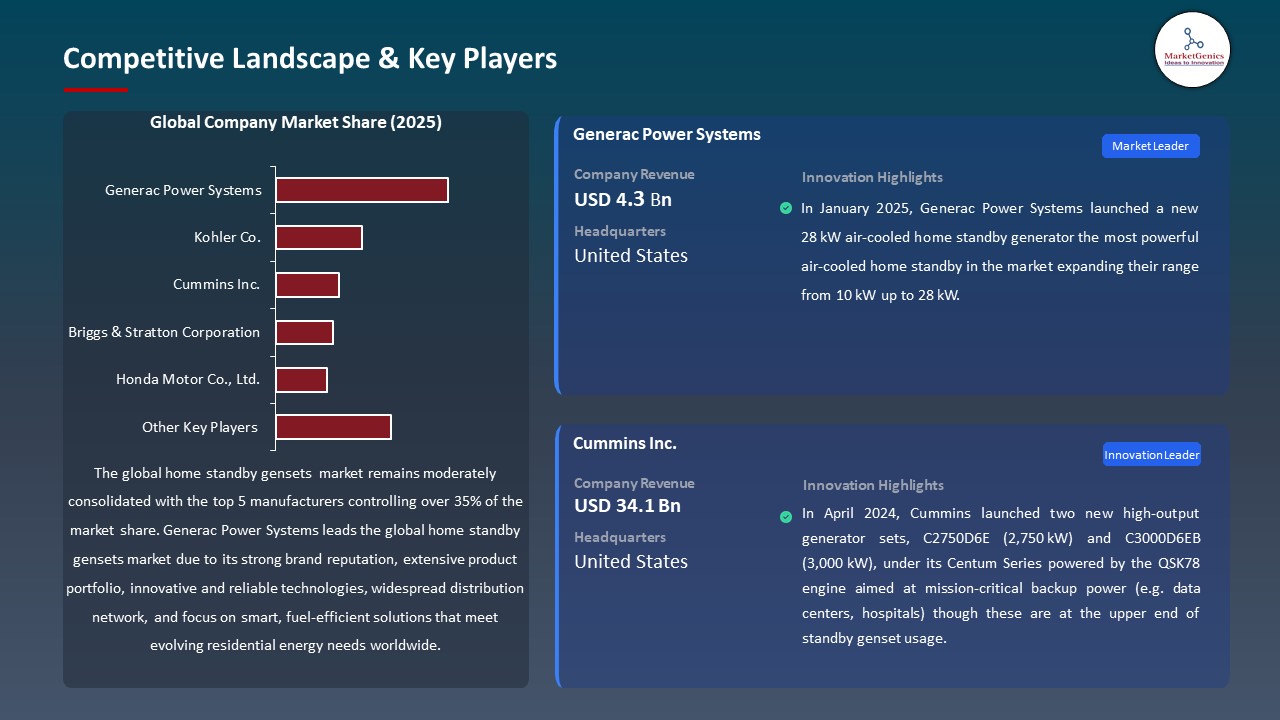Screen dimensions: 1280x720
Task: Click the Briggs & Stratton Corporation axis label
Action: (164, 332)
